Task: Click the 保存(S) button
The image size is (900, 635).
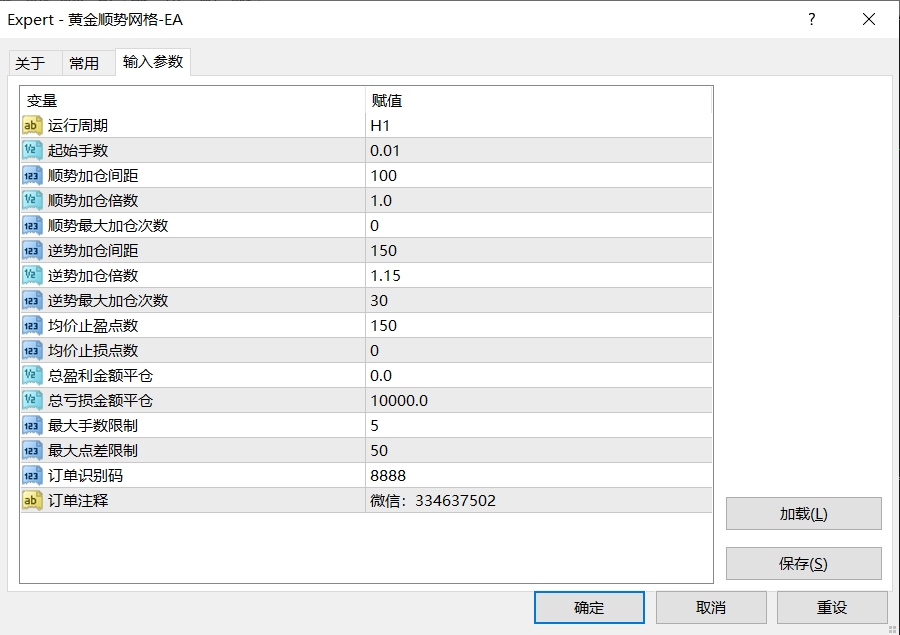Action: 803,563
